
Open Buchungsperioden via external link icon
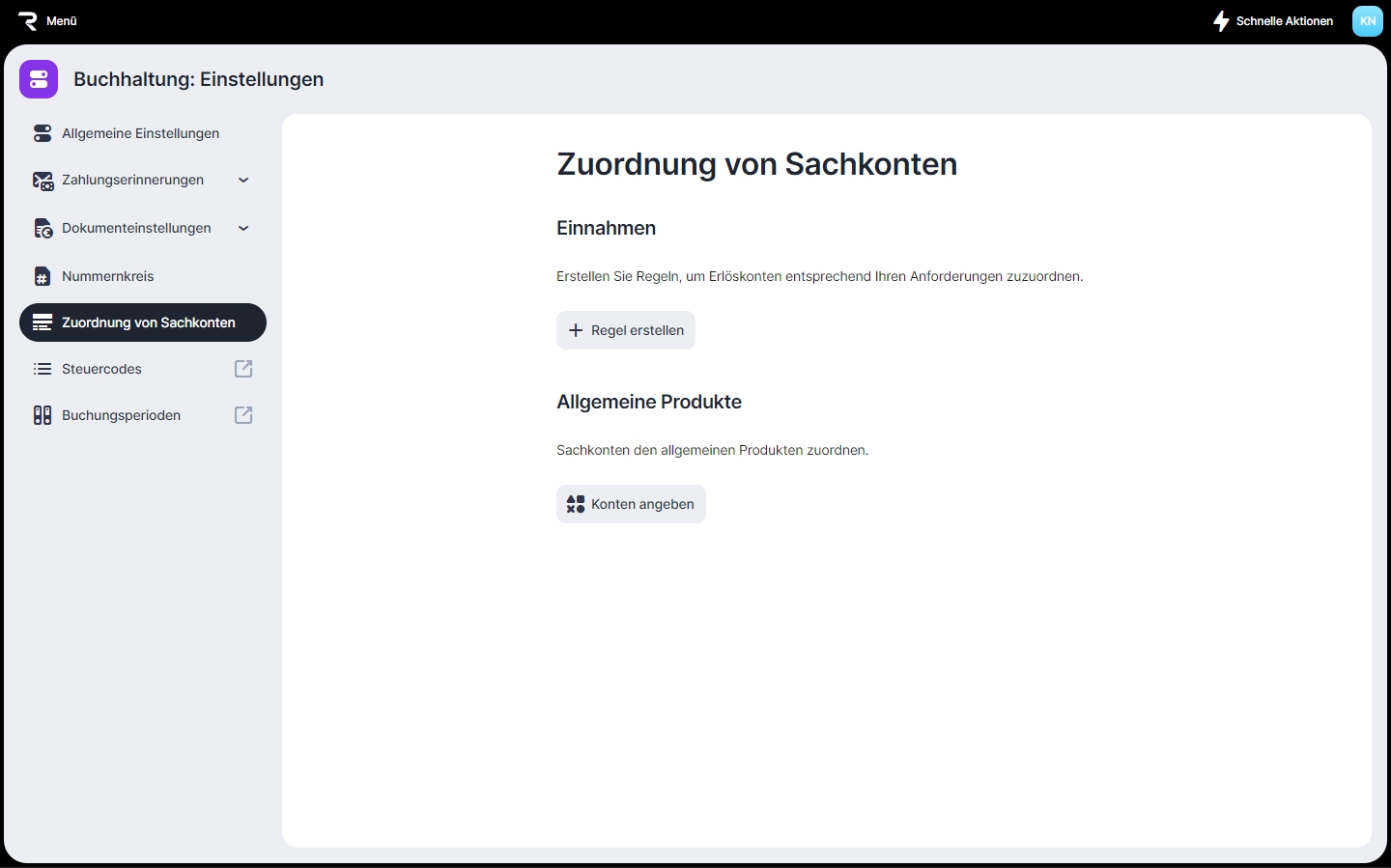click(x=243, y=415)
